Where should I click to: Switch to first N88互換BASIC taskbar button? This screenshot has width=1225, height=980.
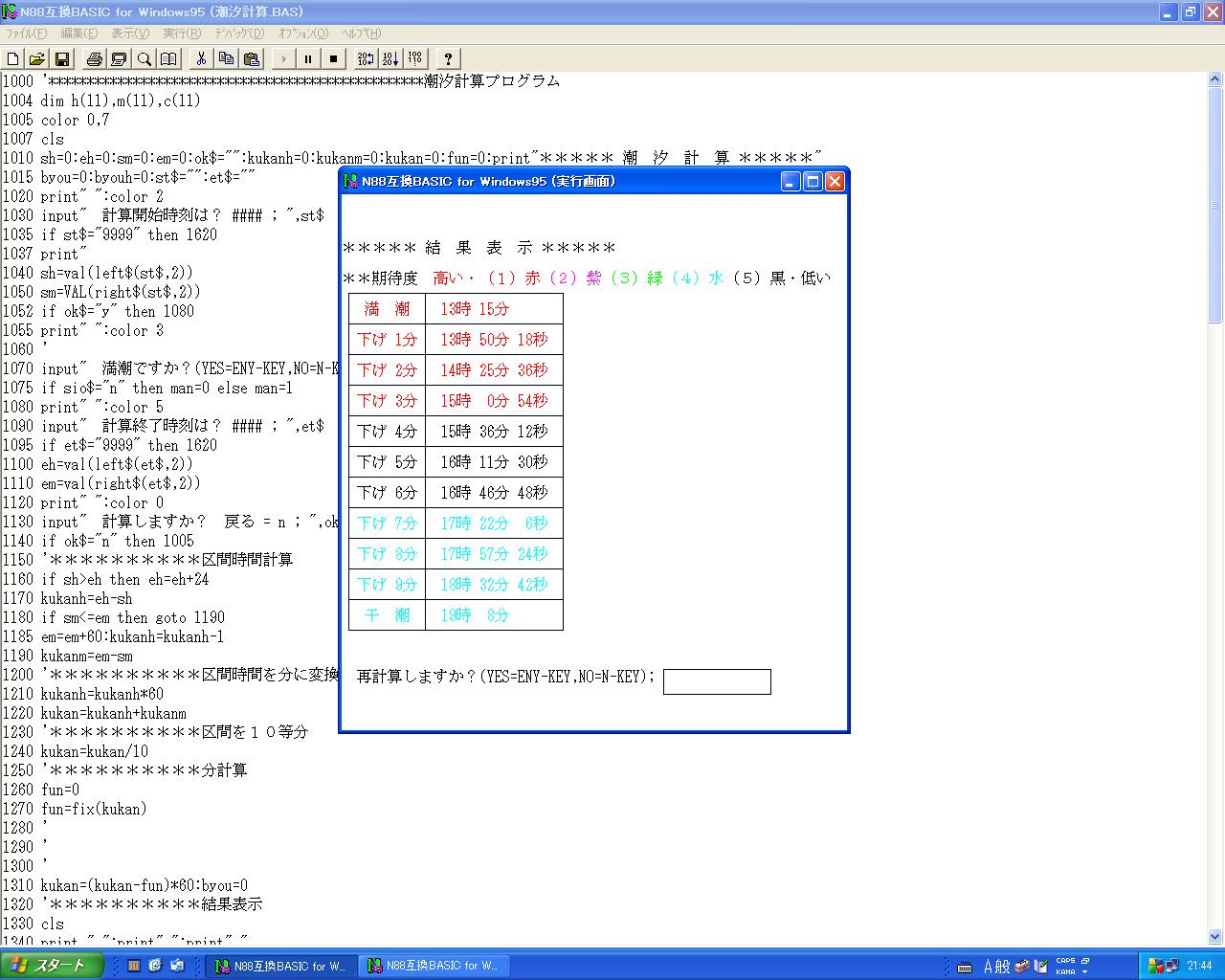pyautogui.click(x=281, y=967)
